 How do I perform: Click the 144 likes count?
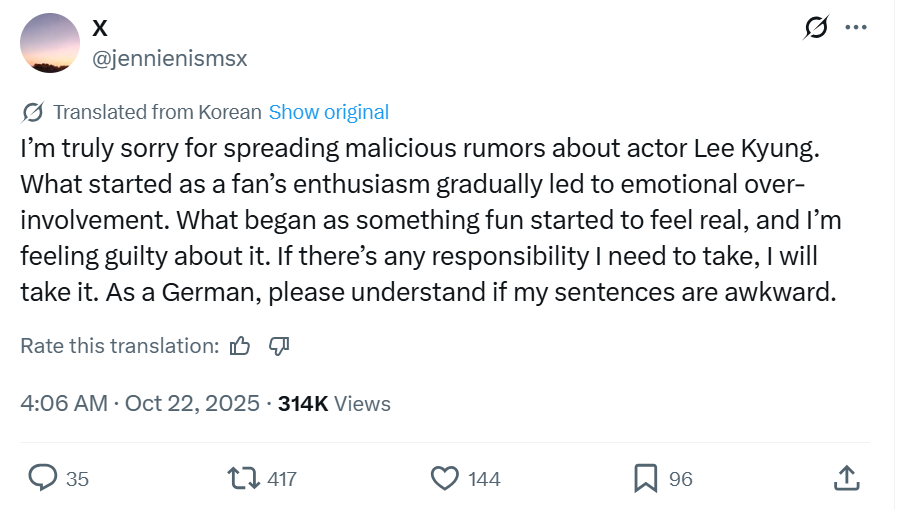click(x=484, y=480)
